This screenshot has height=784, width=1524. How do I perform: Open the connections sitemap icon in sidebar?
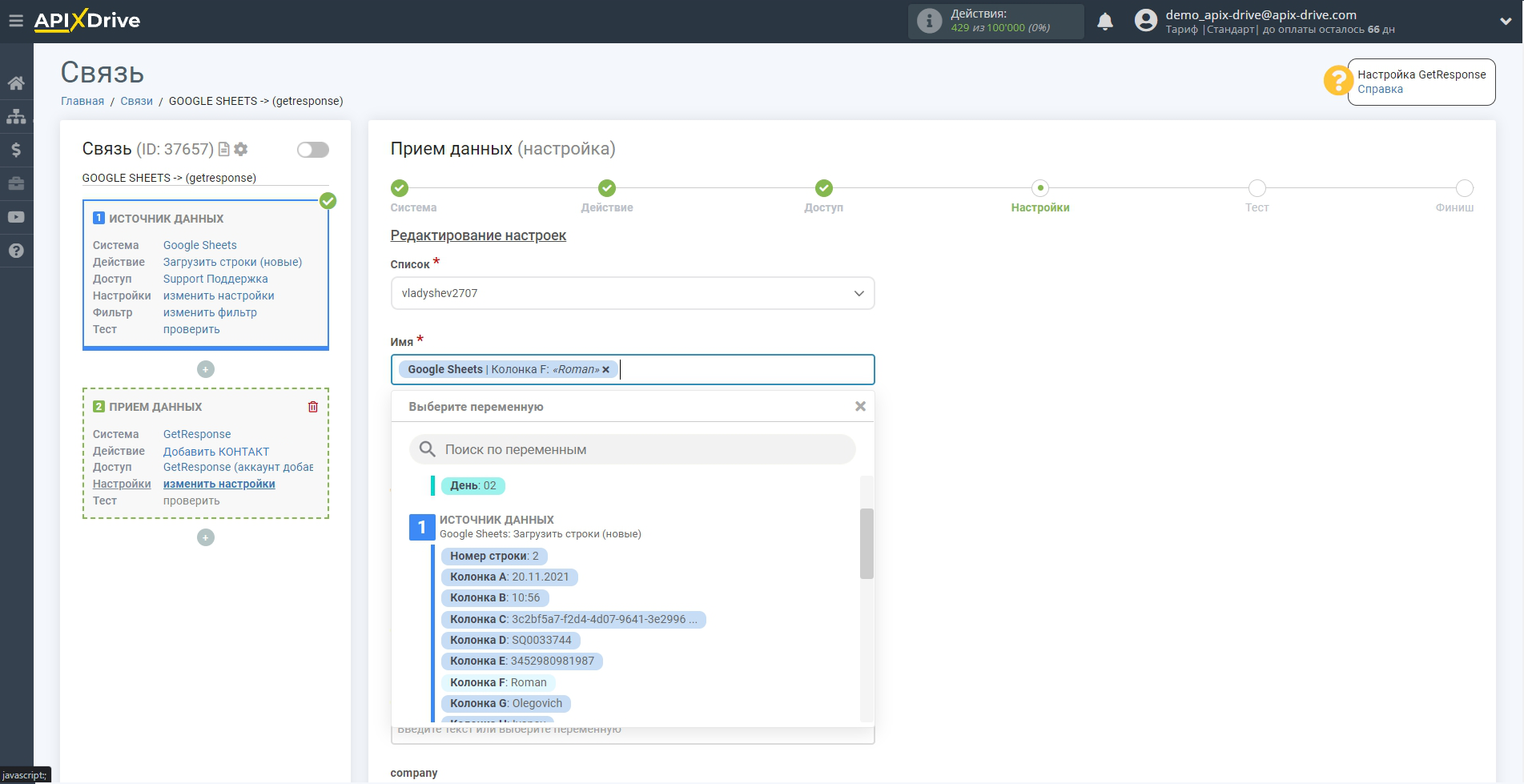[x=16, y=117]
